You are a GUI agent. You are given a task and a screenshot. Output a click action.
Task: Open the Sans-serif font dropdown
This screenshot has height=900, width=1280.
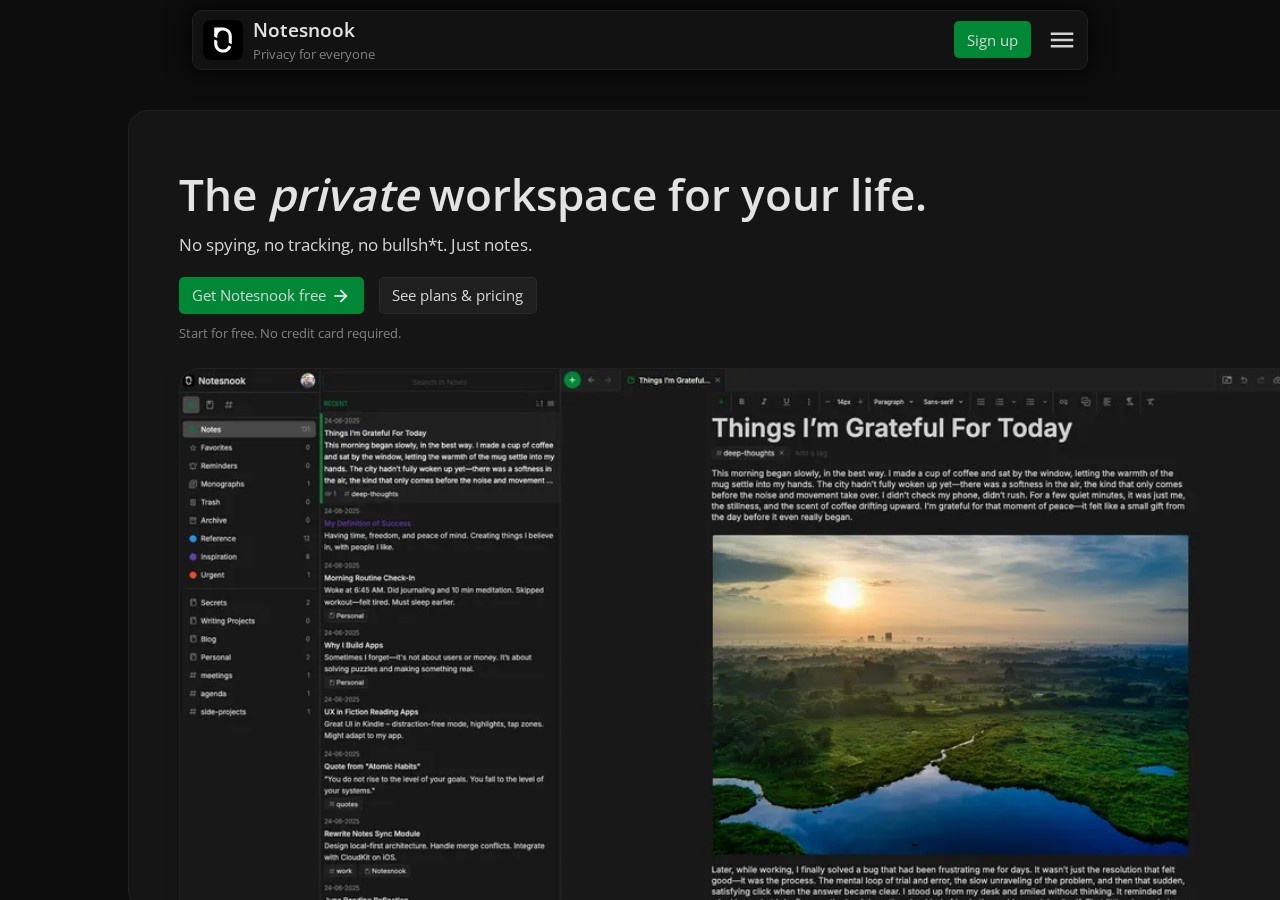coord(943,402)
